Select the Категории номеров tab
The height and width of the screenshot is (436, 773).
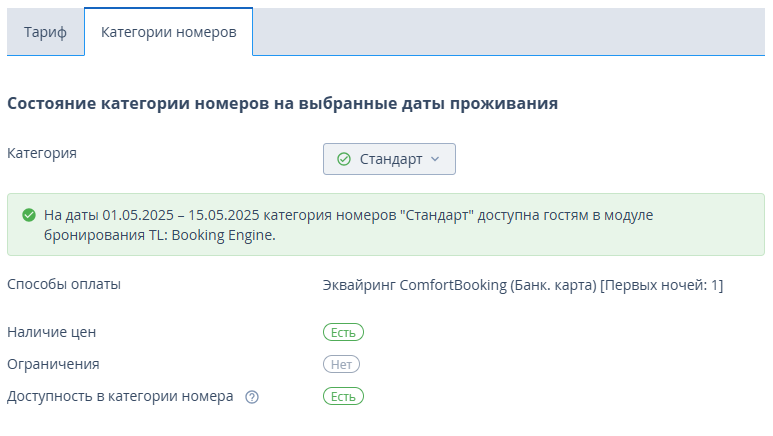click(169, 32)
